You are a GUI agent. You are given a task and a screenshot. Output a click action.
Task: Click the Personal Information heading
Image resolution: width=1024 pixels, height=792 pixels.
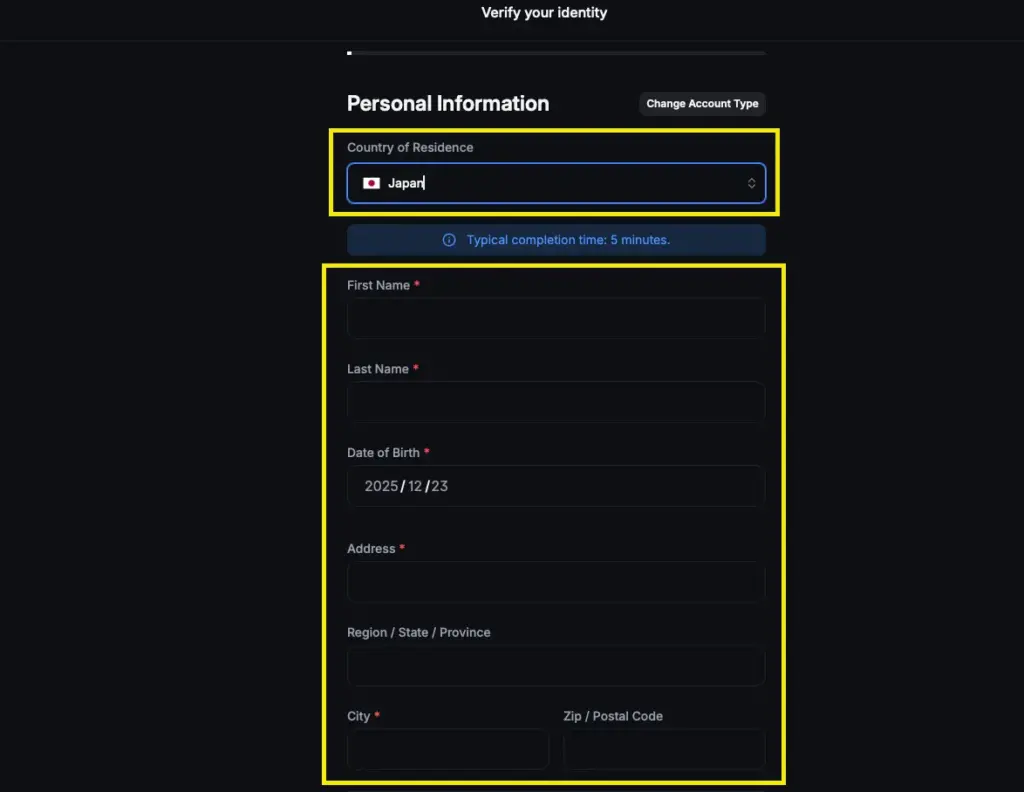(448, 104)
